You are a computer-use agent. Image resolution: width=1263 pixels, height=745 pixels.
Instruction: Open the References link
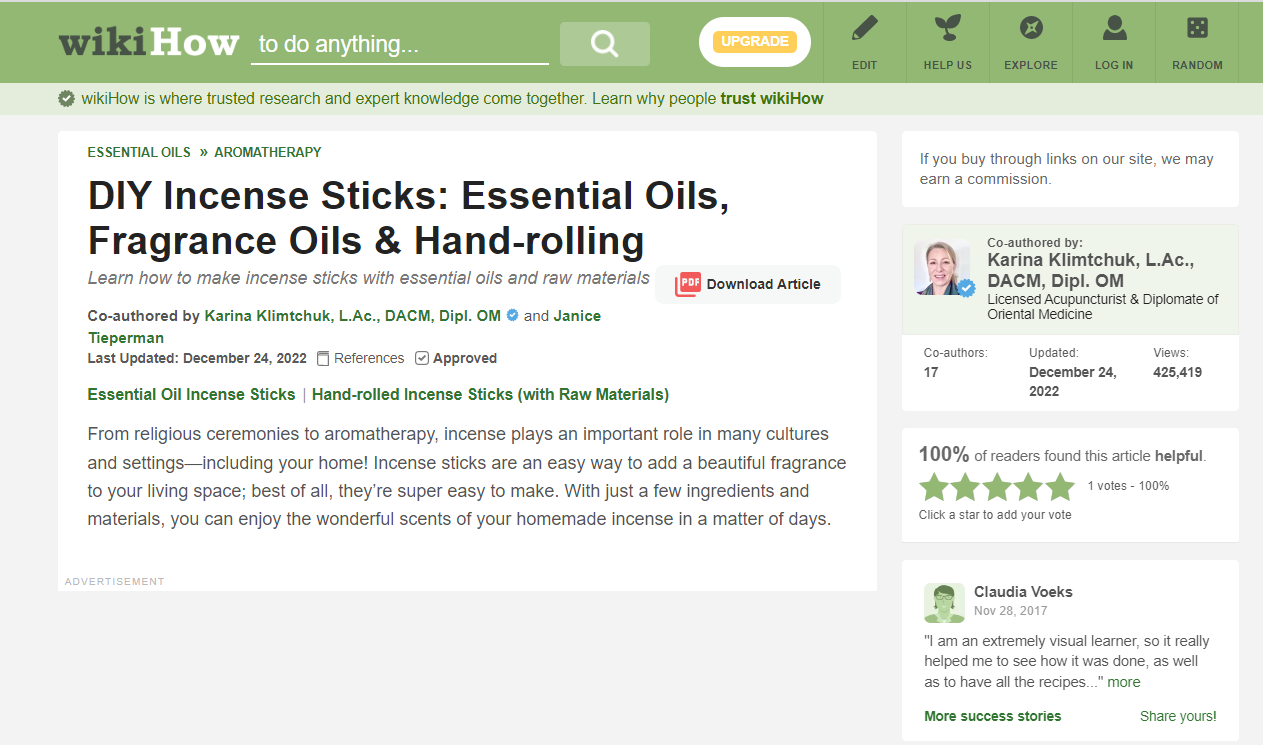pos(368,358)
